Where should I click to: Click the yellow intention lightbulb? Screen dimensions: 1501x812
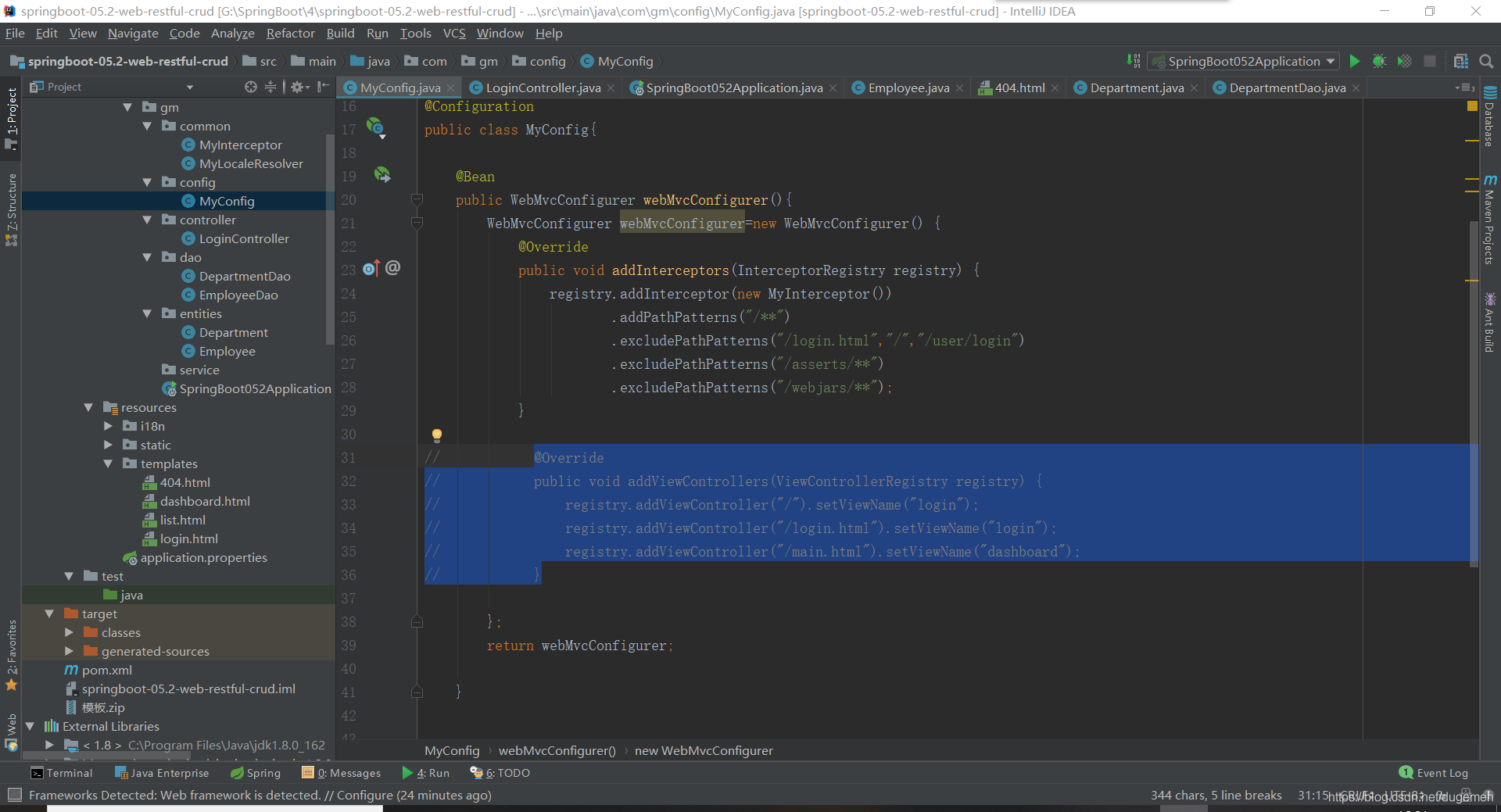point(437,435)
